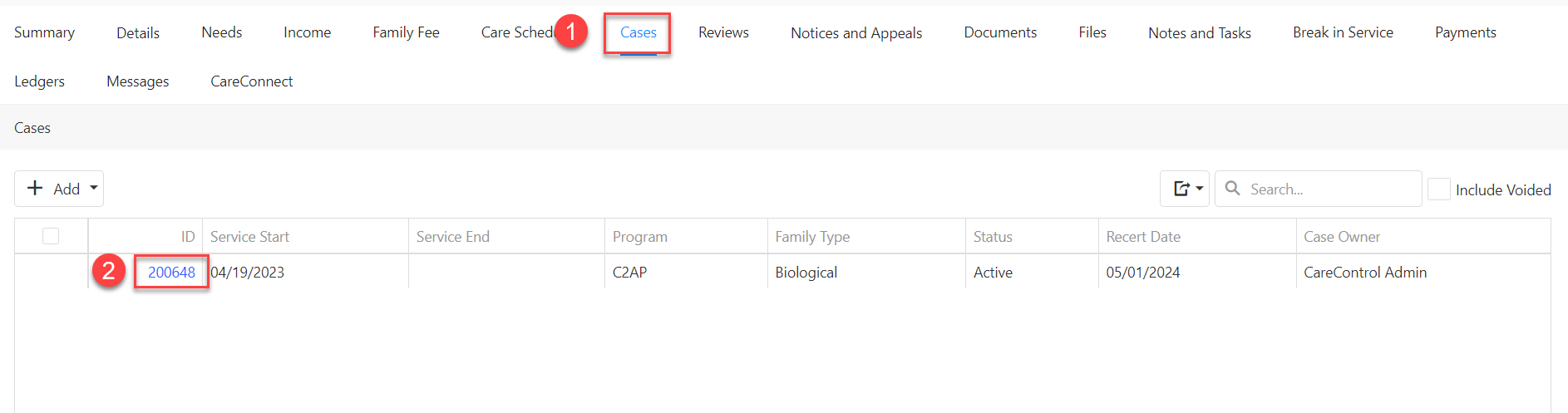Sort by Service Start column header

[x=249, y=237]
